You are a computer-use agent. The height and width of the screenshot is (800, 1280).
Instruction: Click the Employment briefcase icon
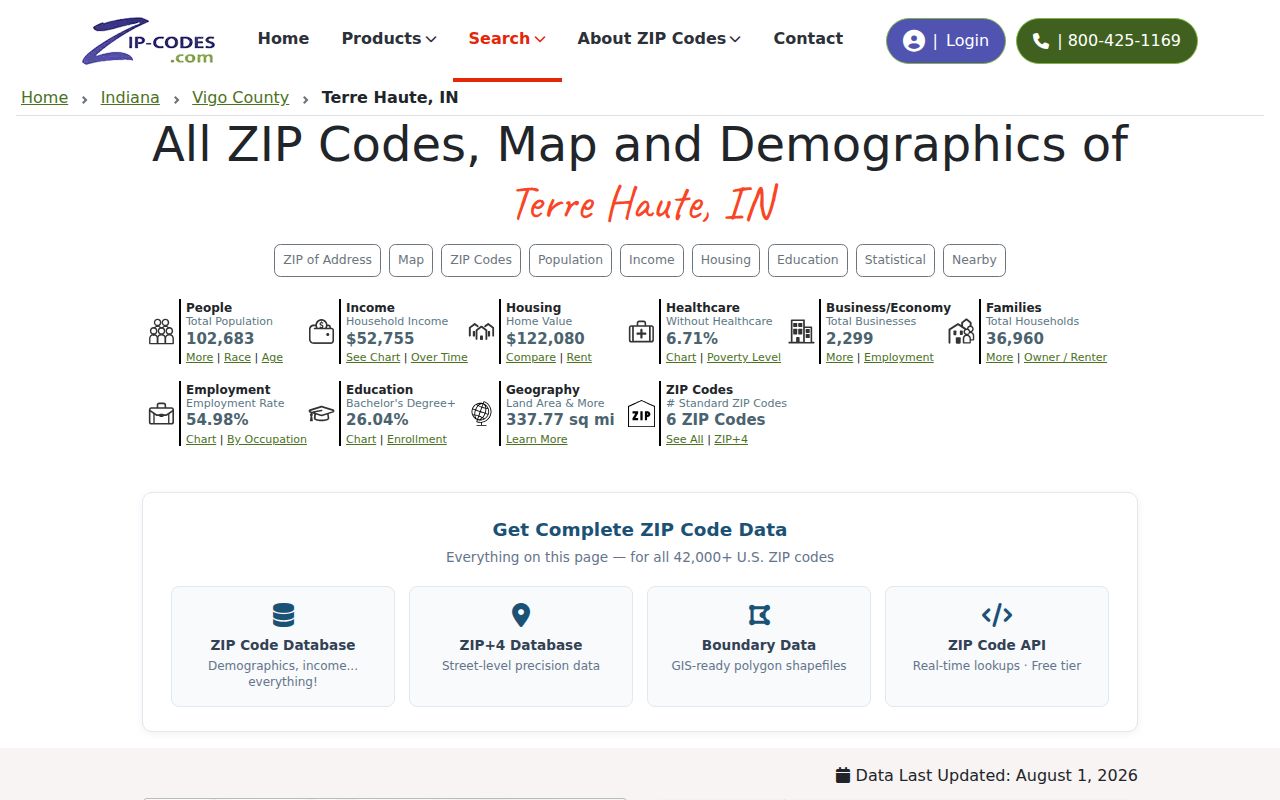tap(161, 414)
